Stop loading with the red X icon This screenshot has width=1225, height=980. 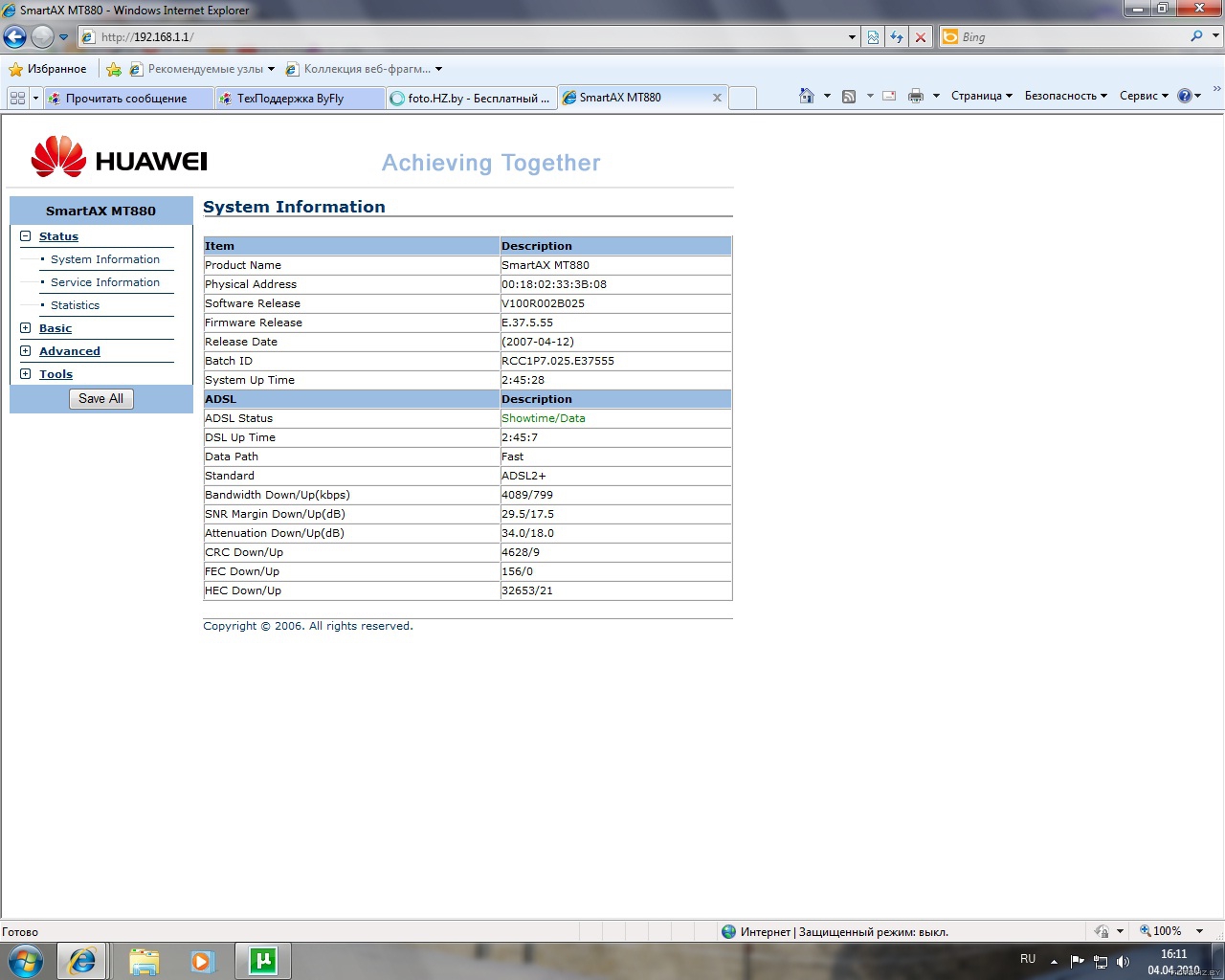pos(921,37)
